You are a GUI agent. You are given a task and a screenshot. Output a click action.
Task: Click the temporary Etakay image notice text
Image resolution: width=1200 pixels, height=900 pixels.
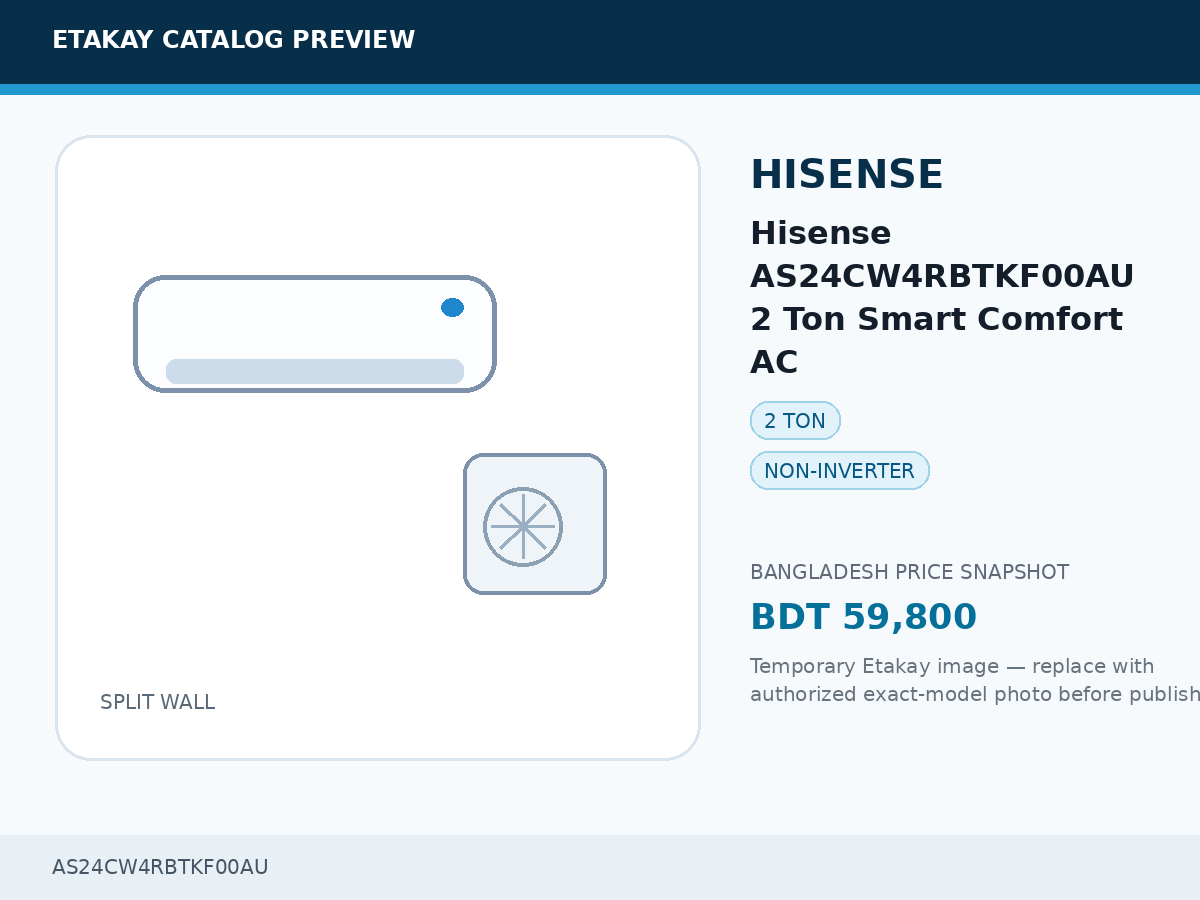tap(975, 680)
